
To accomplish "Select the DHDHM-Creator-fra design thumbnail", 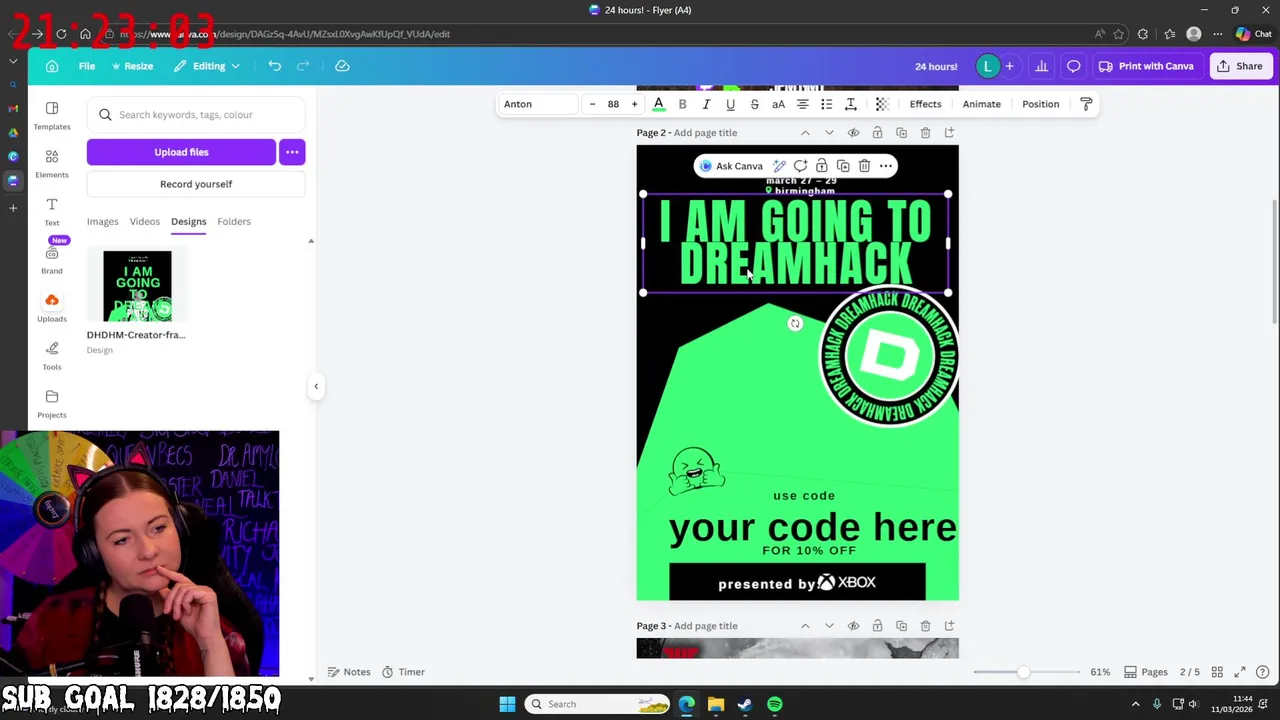I will click(137, 287).
